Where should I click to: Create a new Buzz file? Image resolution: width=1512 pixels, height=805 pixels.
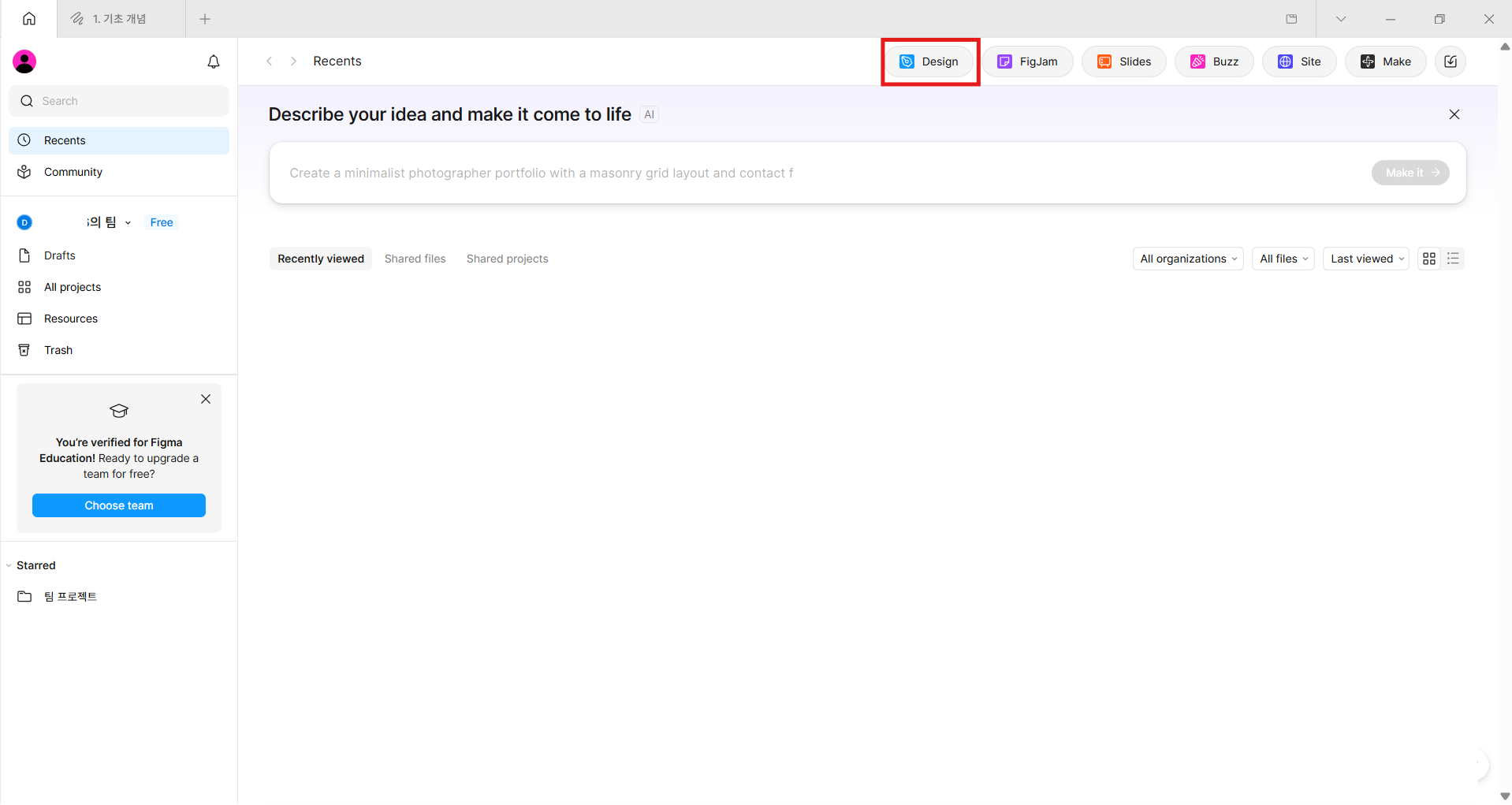(x=1215, y=61)
